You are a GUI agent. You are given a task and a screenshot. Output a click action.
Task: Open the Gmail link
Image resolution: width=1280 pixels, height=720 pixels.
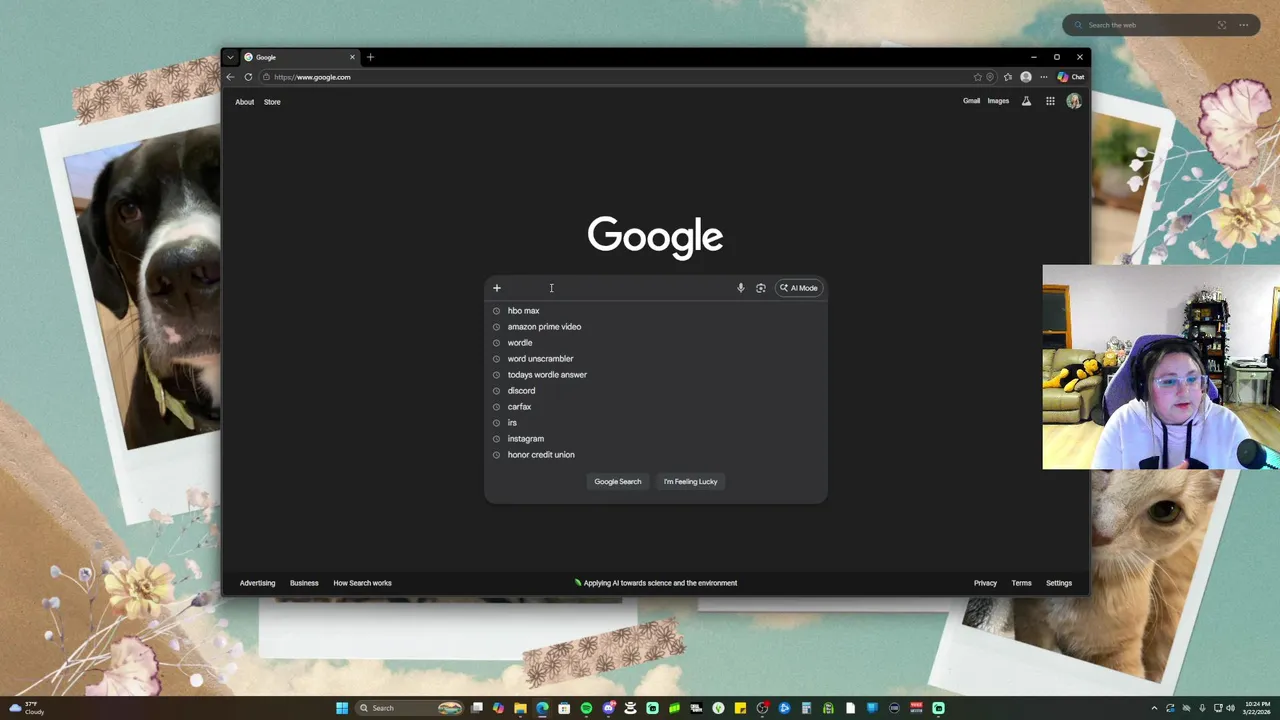(x=971, y=101)
